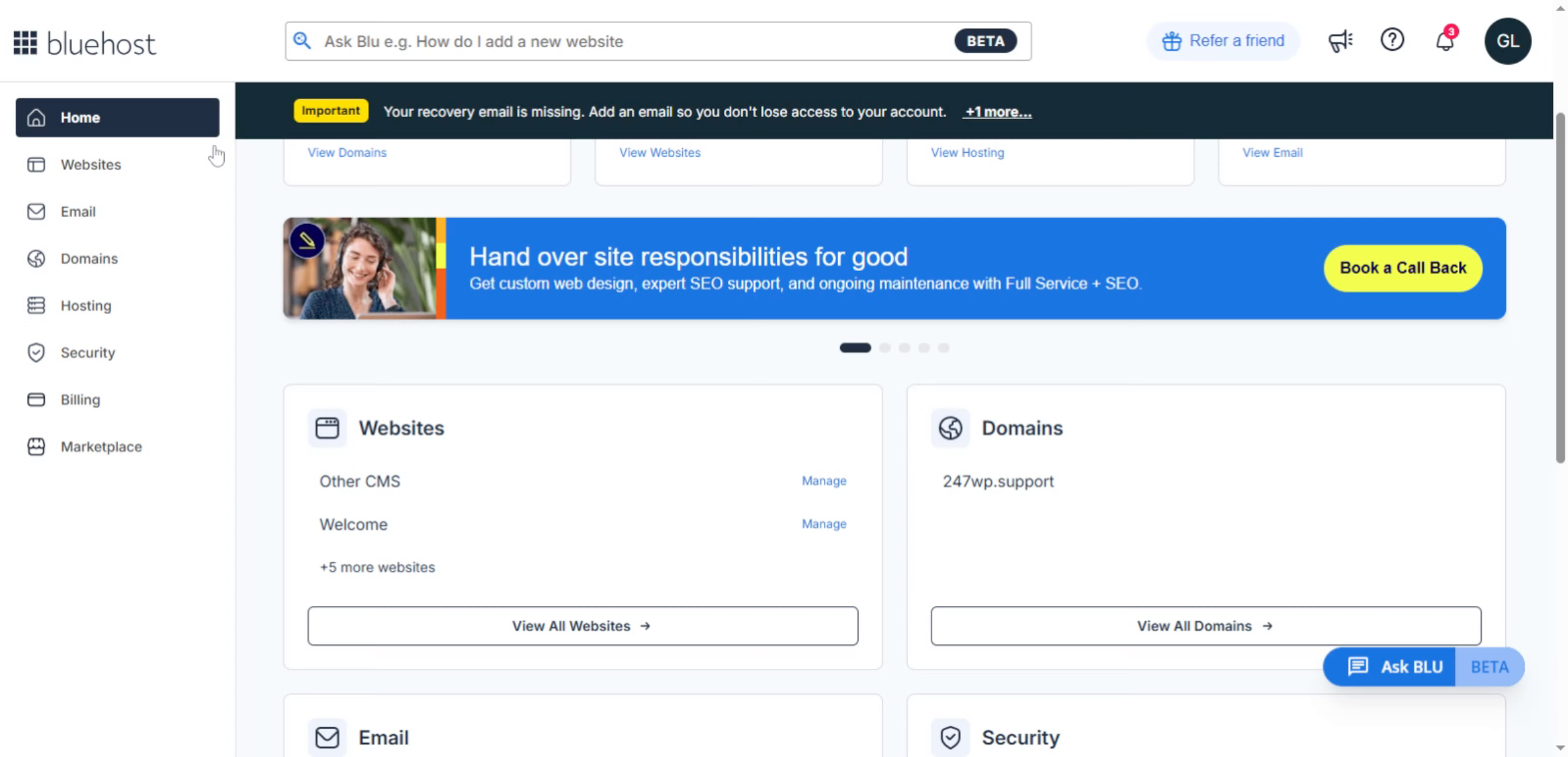Open Websites in the sidebar
Screen dimensions: 1568x757
click(x=90, y=165)
